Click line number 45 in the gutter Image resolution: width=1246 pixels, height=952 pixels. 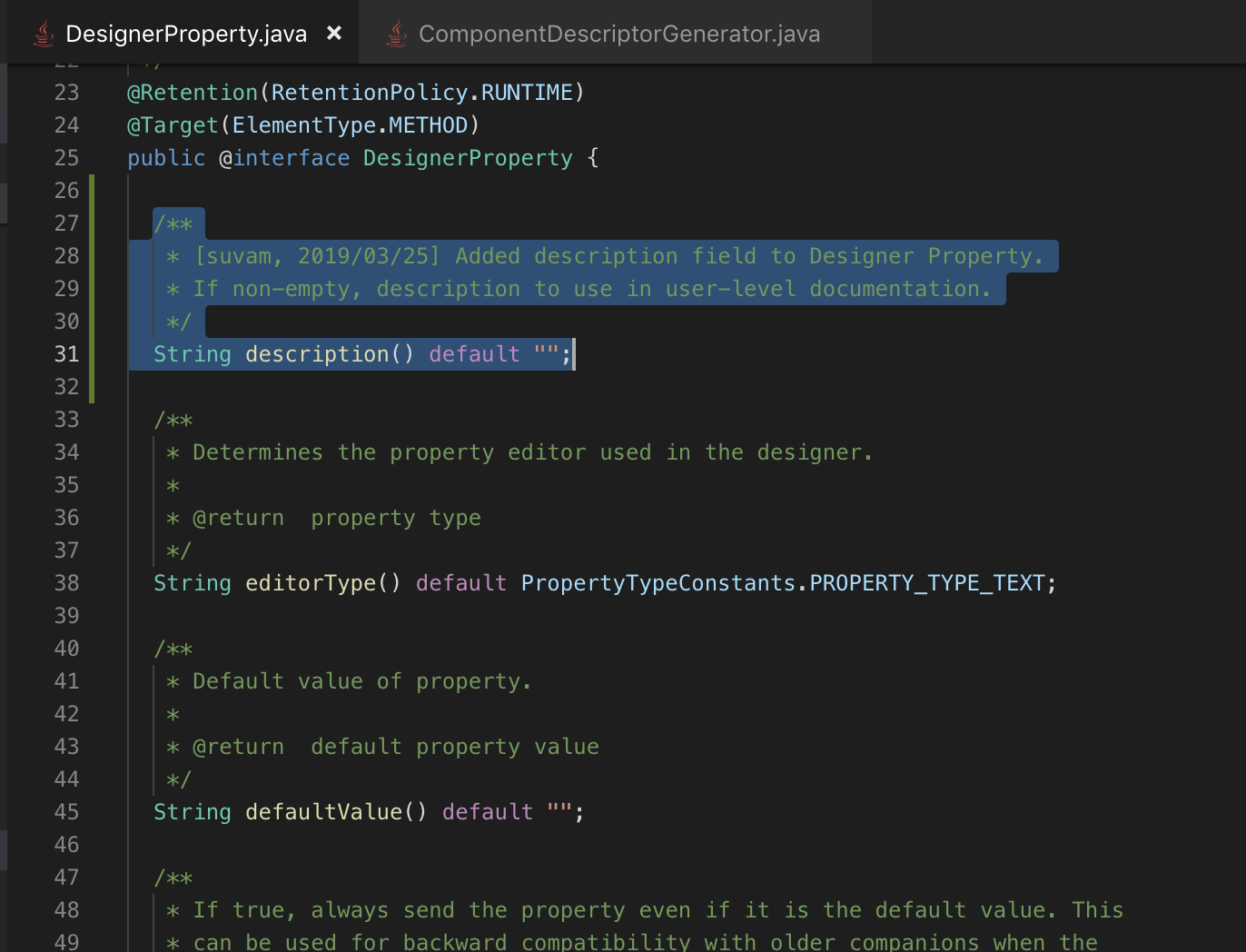click(x=66, y=811)
